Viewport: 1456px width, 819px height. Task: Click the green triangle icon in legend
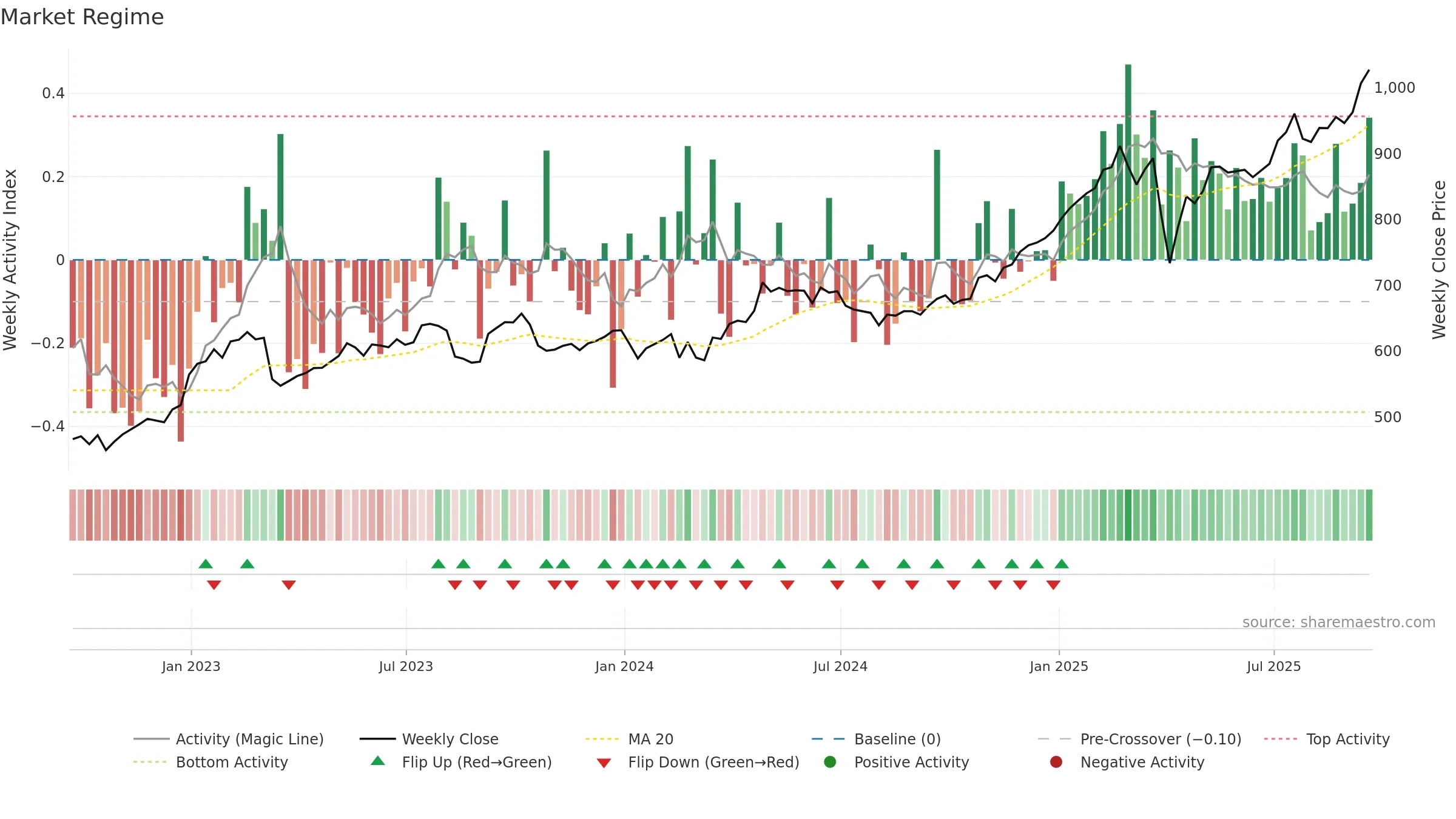pyautogui.click(x=378, y=761)
